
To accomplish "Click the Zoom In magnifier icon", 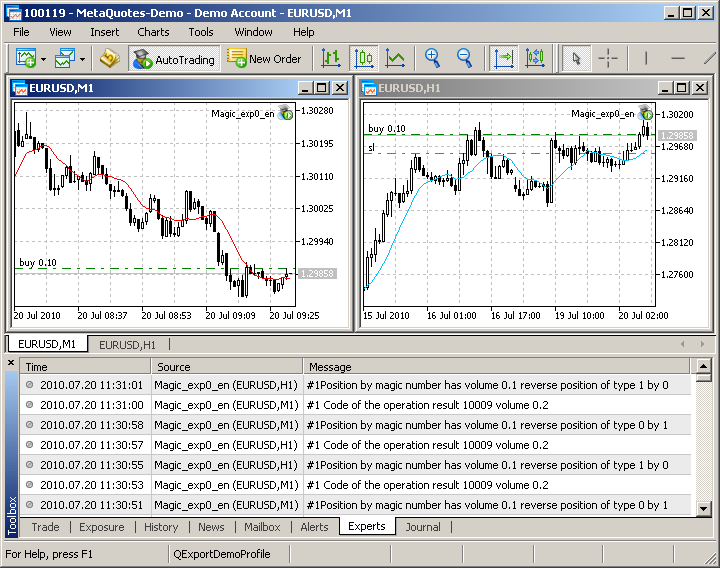I will click(x=433, y=58).
